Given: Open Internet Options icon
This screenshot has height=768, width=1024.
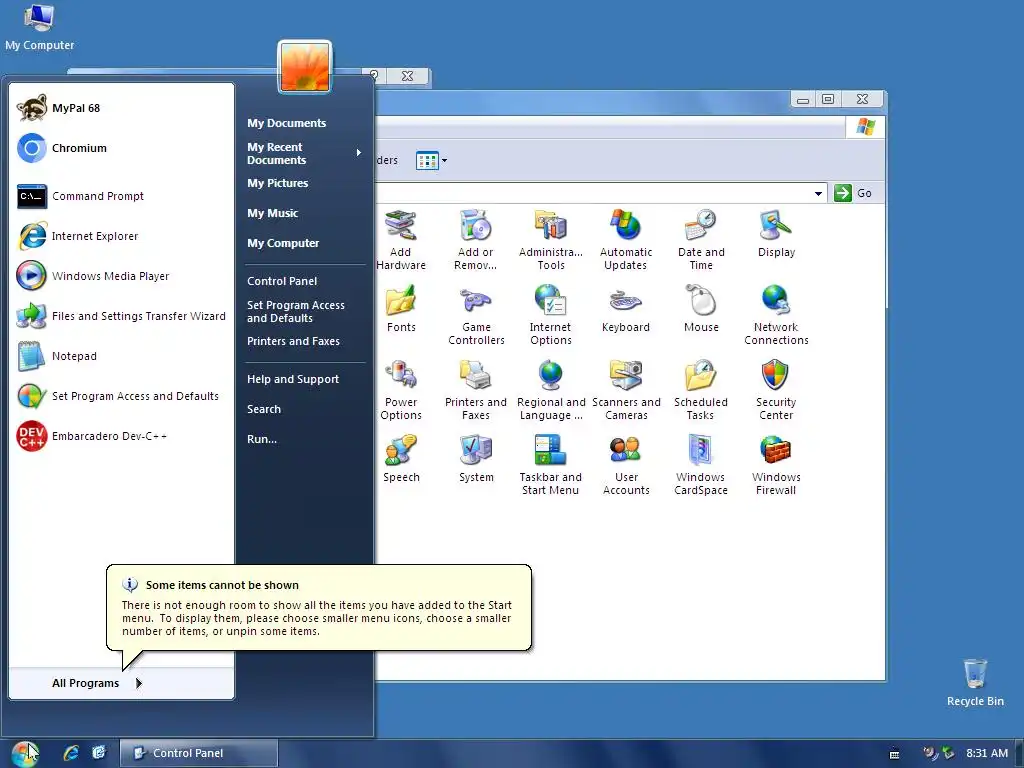Looking at the screenshot, I should click(551, 315).
